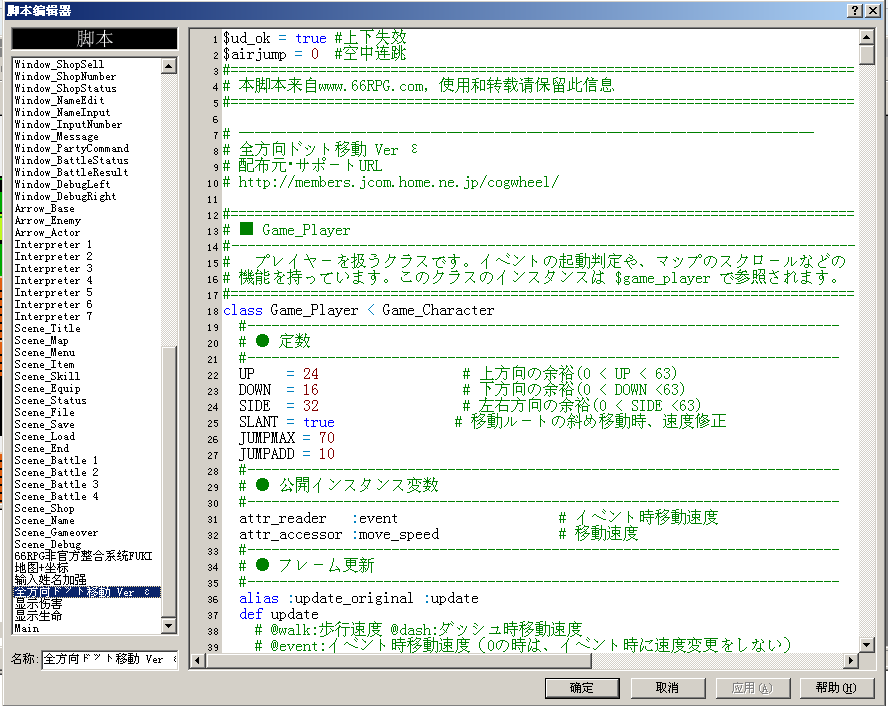Select Scene_File script
The height and width of the screenshot is (706, 888).
coord(44,412)
